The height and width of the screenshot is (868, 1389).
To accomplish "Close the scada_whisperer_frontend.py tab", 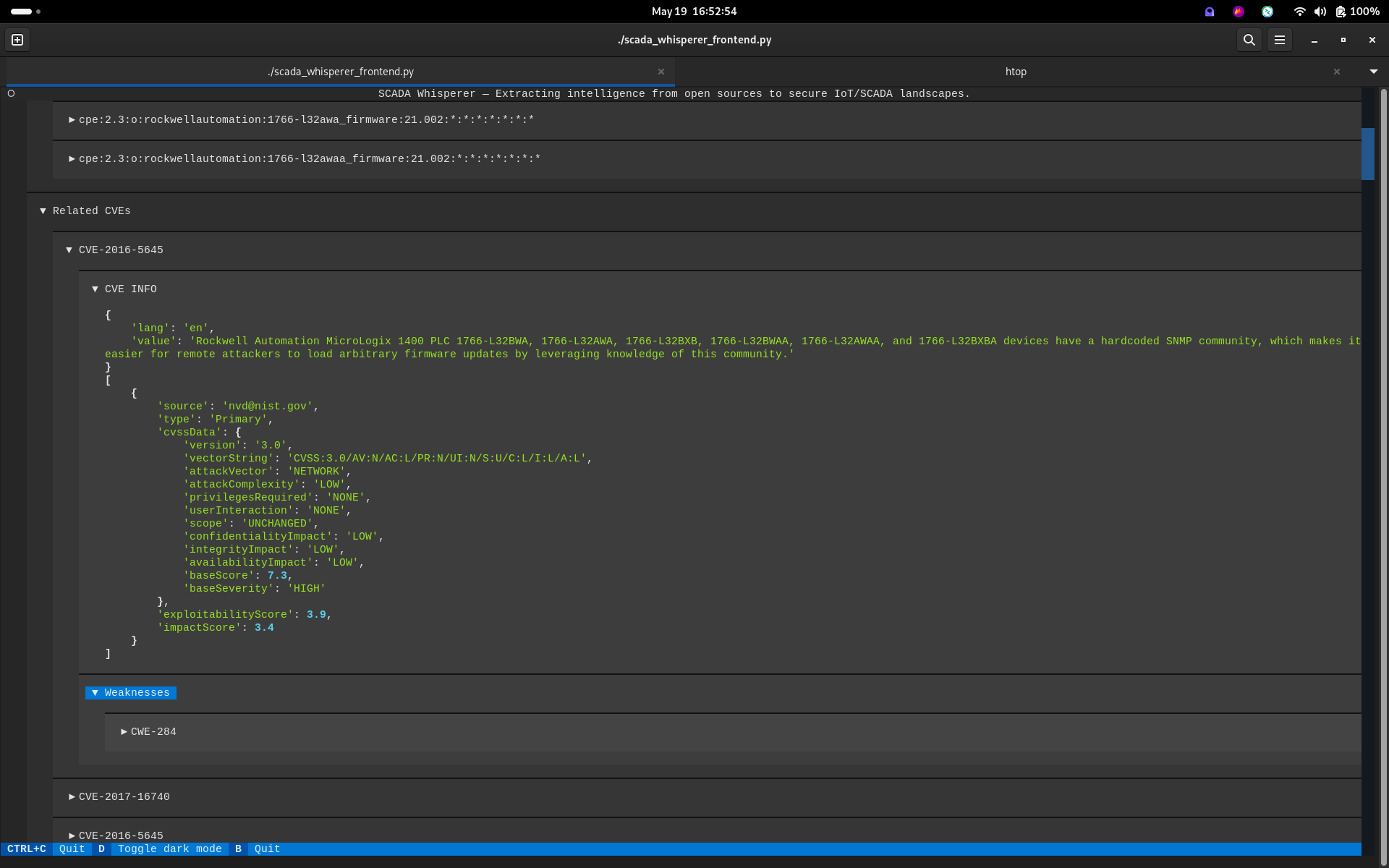I will [661, 72].
